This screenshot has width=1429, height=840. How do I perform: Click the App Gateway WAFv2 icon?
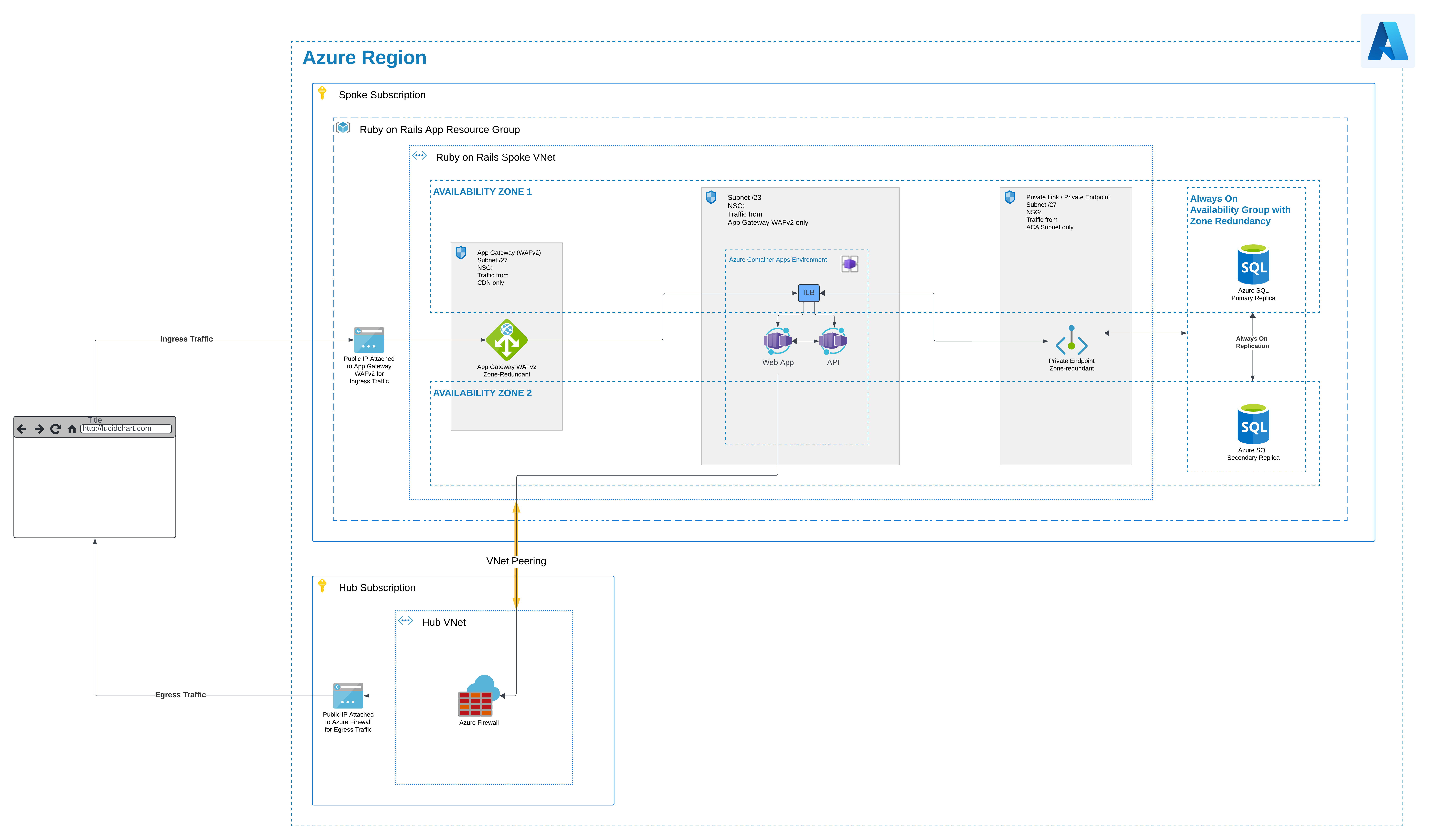point(507,340)
